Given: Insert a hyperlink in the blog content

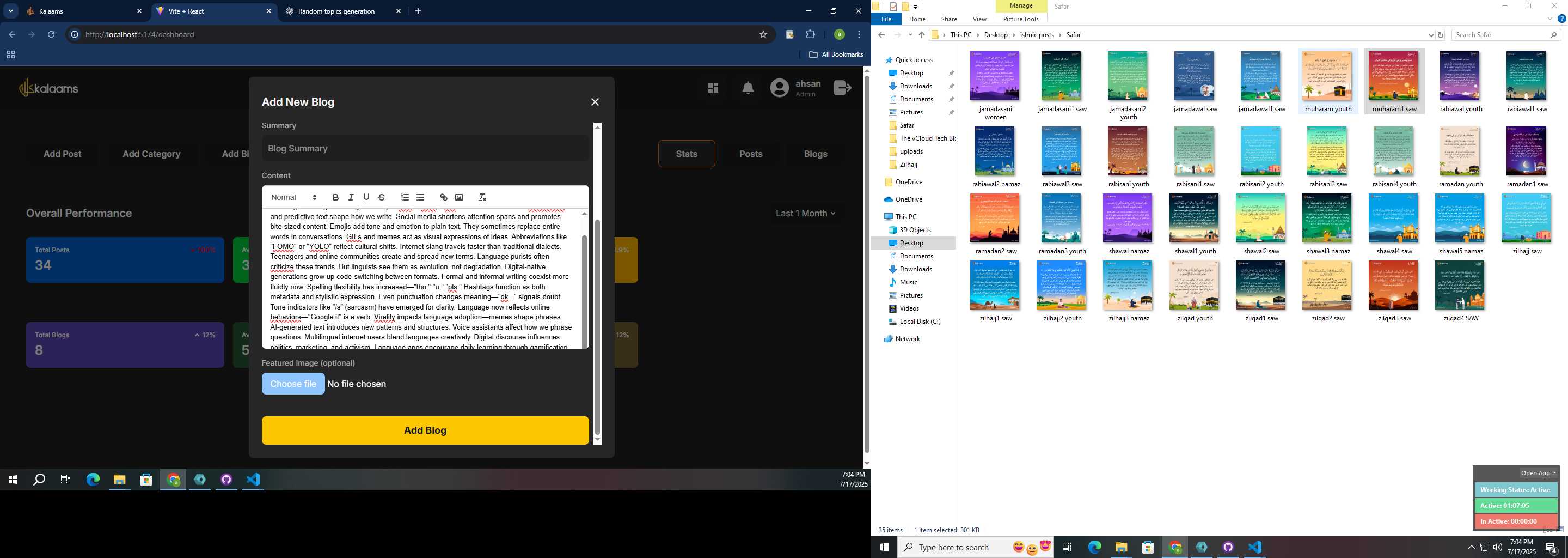Looking at the screenshot, I should click(x=443, y=197).
